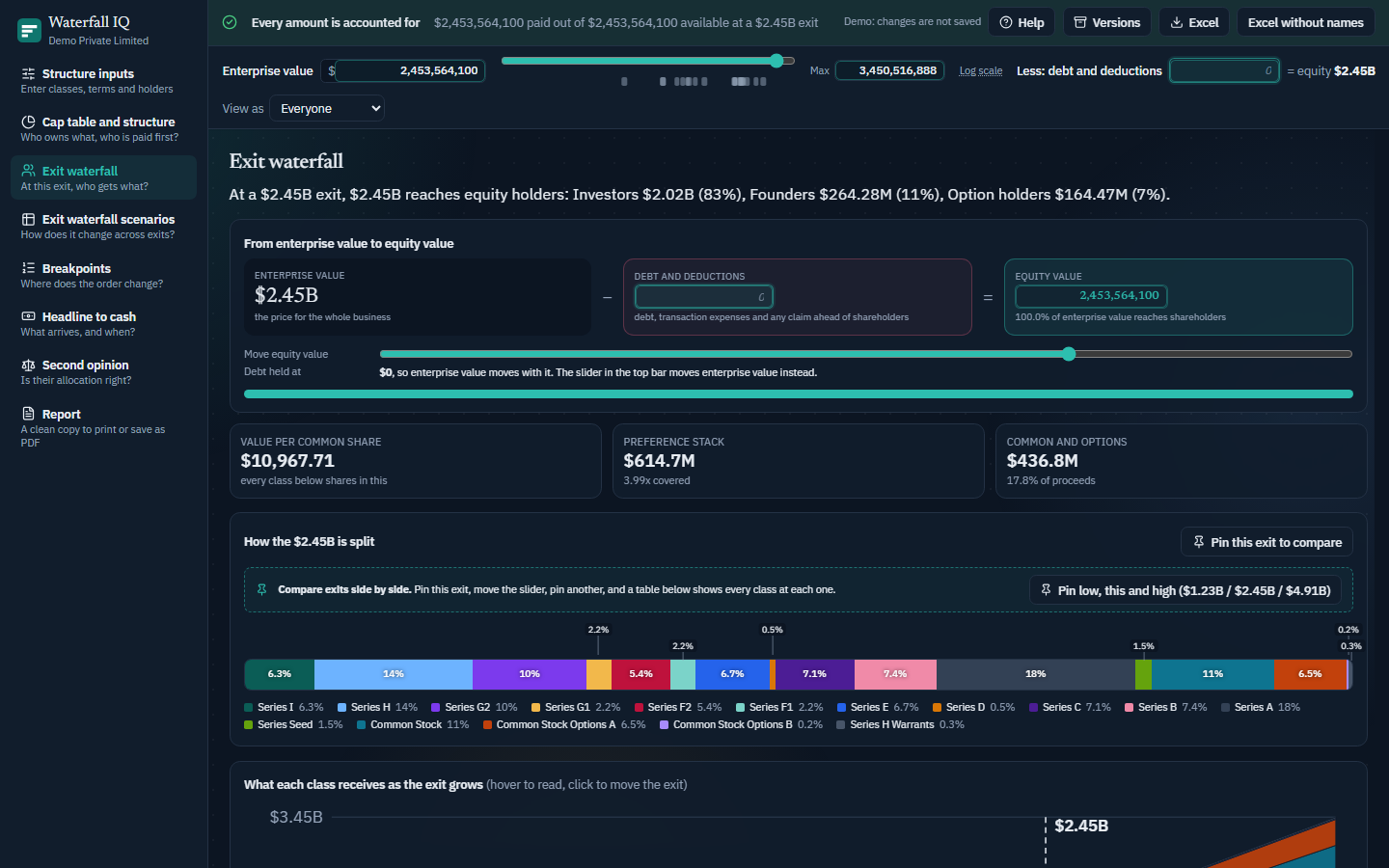1389x868 pixels.
Task: Click the Waterfall IQ logo icon
Action: point(29,30)
